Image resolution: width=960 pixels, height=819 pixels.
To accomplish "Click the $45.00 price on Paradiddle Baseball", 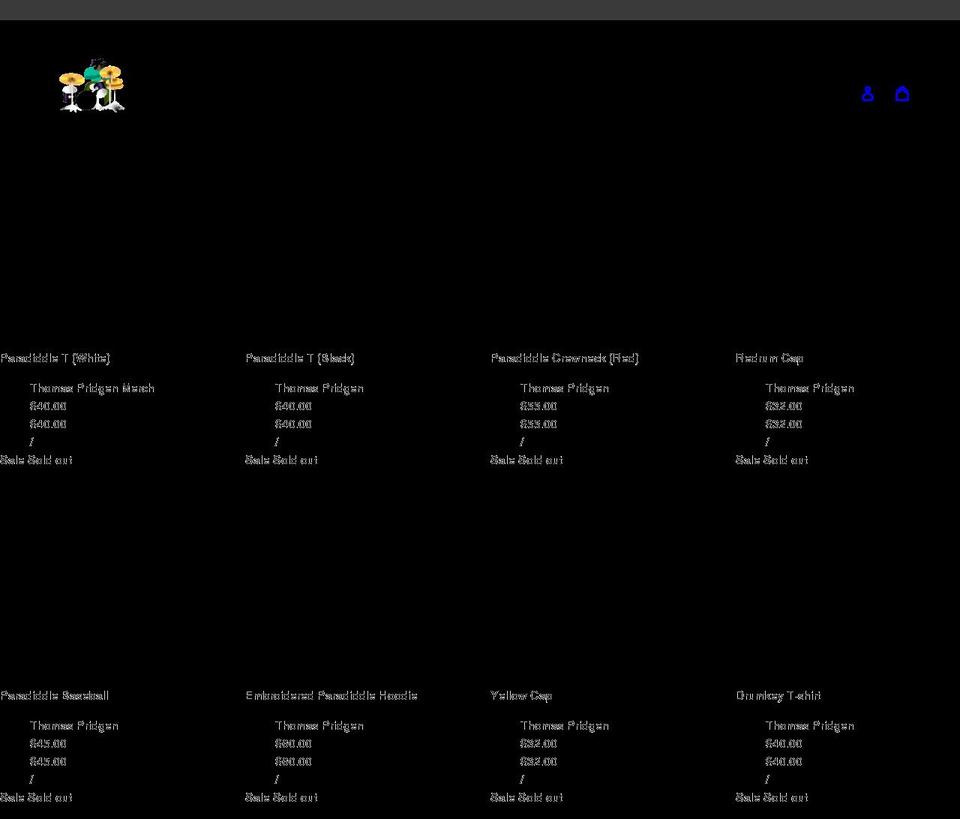I will coord(48,743).
